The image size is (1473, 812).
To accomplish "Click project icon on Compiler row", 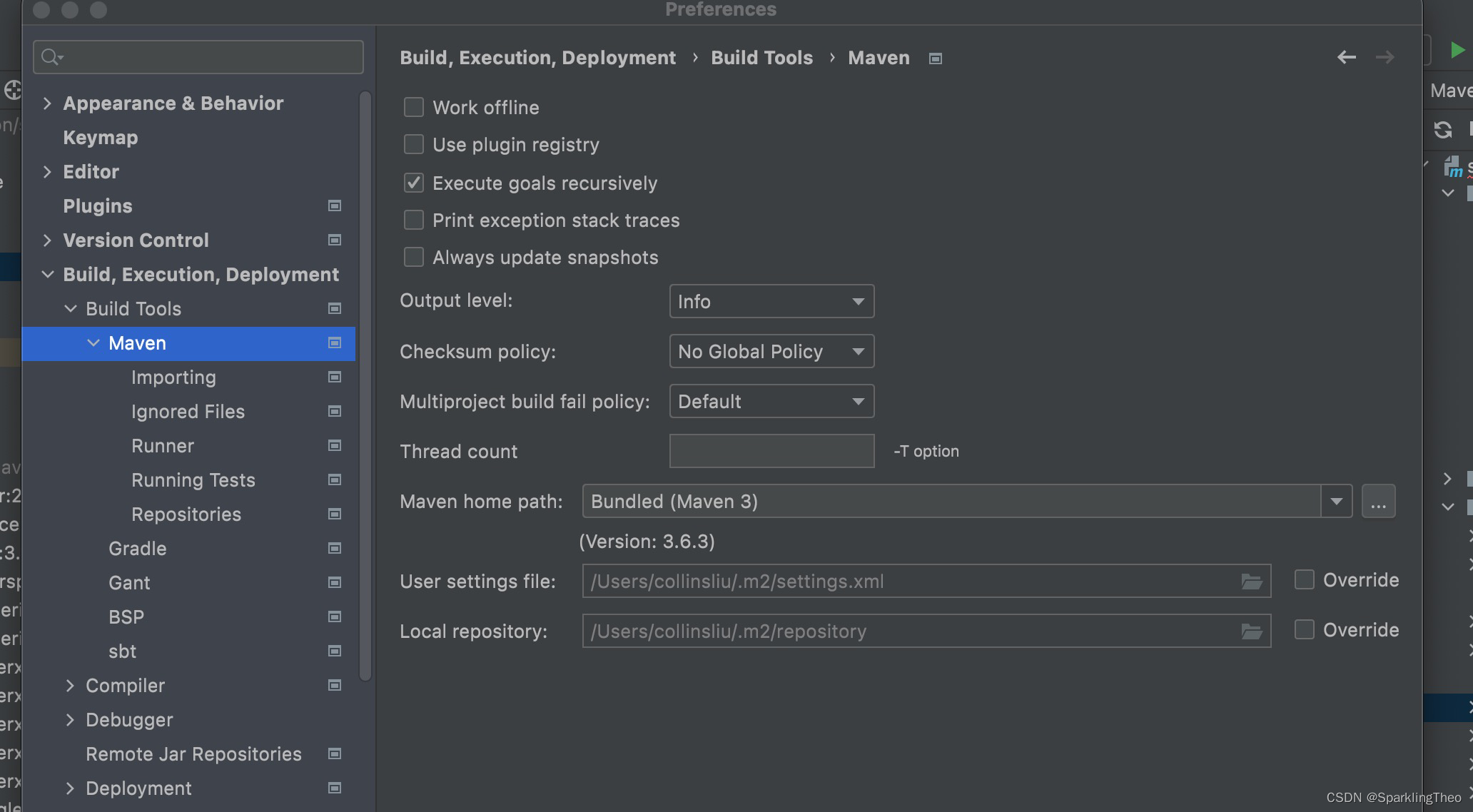I will 334,686.
